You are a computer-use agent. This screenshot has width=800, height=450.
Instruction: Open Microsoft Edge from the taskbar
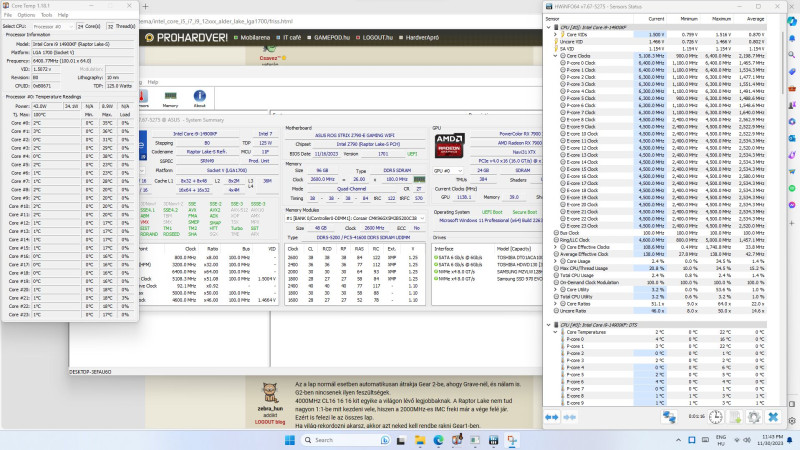(x=438, y=440)
